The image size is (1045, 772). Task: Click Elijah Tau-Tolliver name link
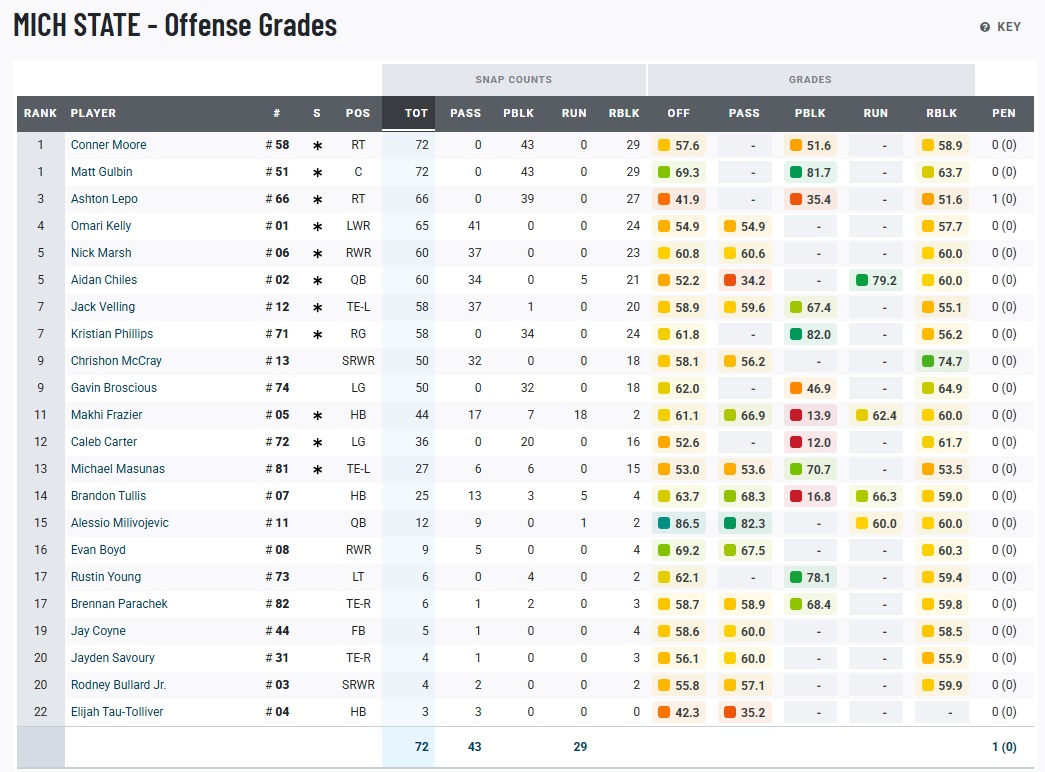116,712
